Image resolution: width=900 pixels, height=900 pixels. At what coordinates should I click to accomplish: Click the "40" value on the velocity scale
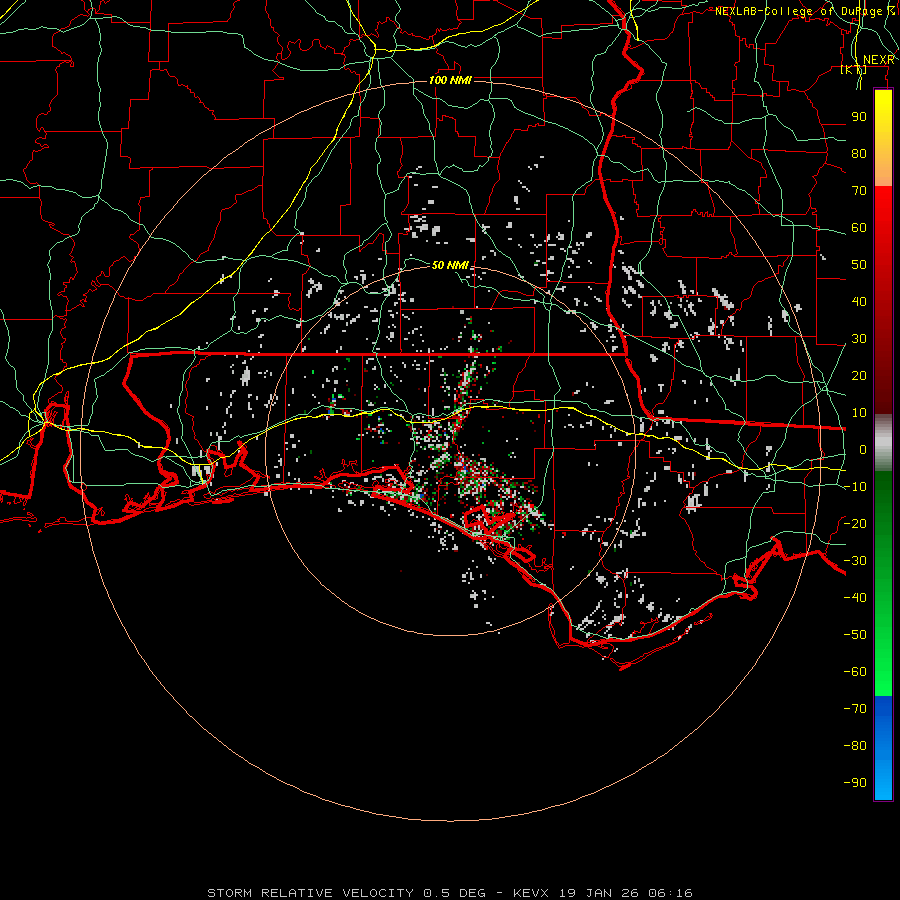click(x=859, y=301)
